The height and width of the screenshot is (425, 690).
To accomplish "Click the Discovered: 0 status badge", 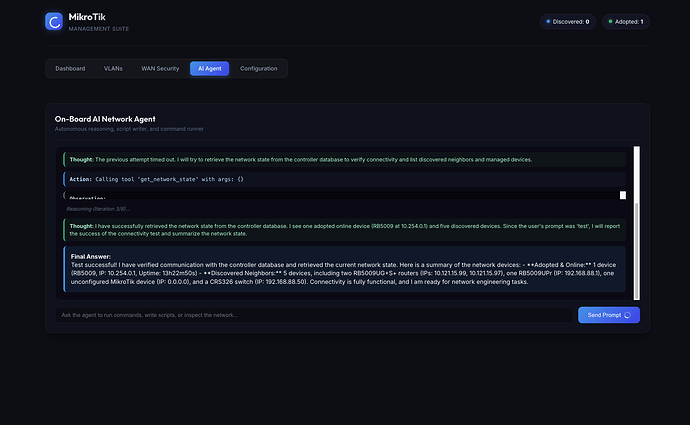I will 568,22.
